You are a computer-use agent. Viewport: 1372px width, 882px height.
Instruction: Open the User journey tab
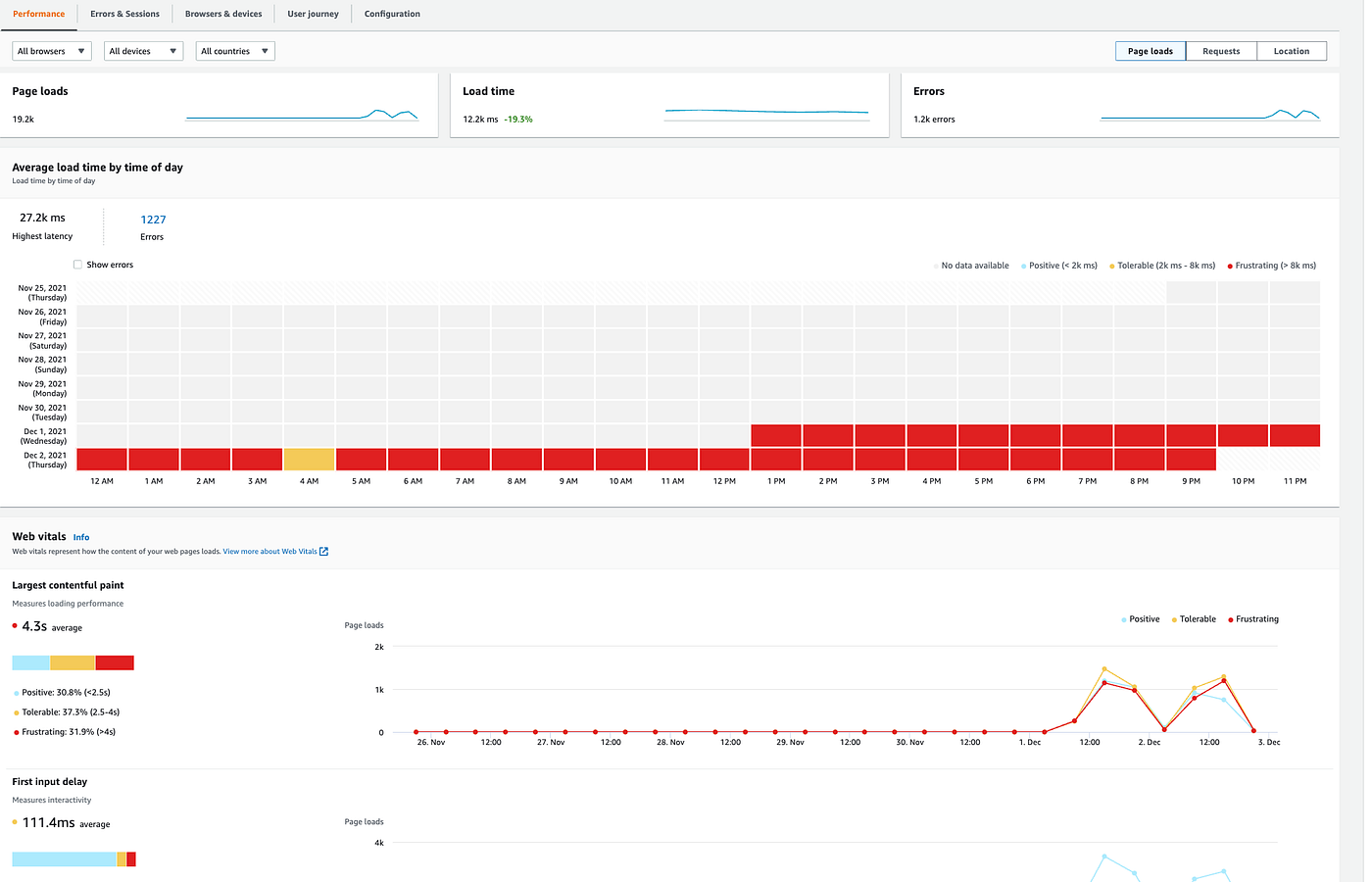313,14
